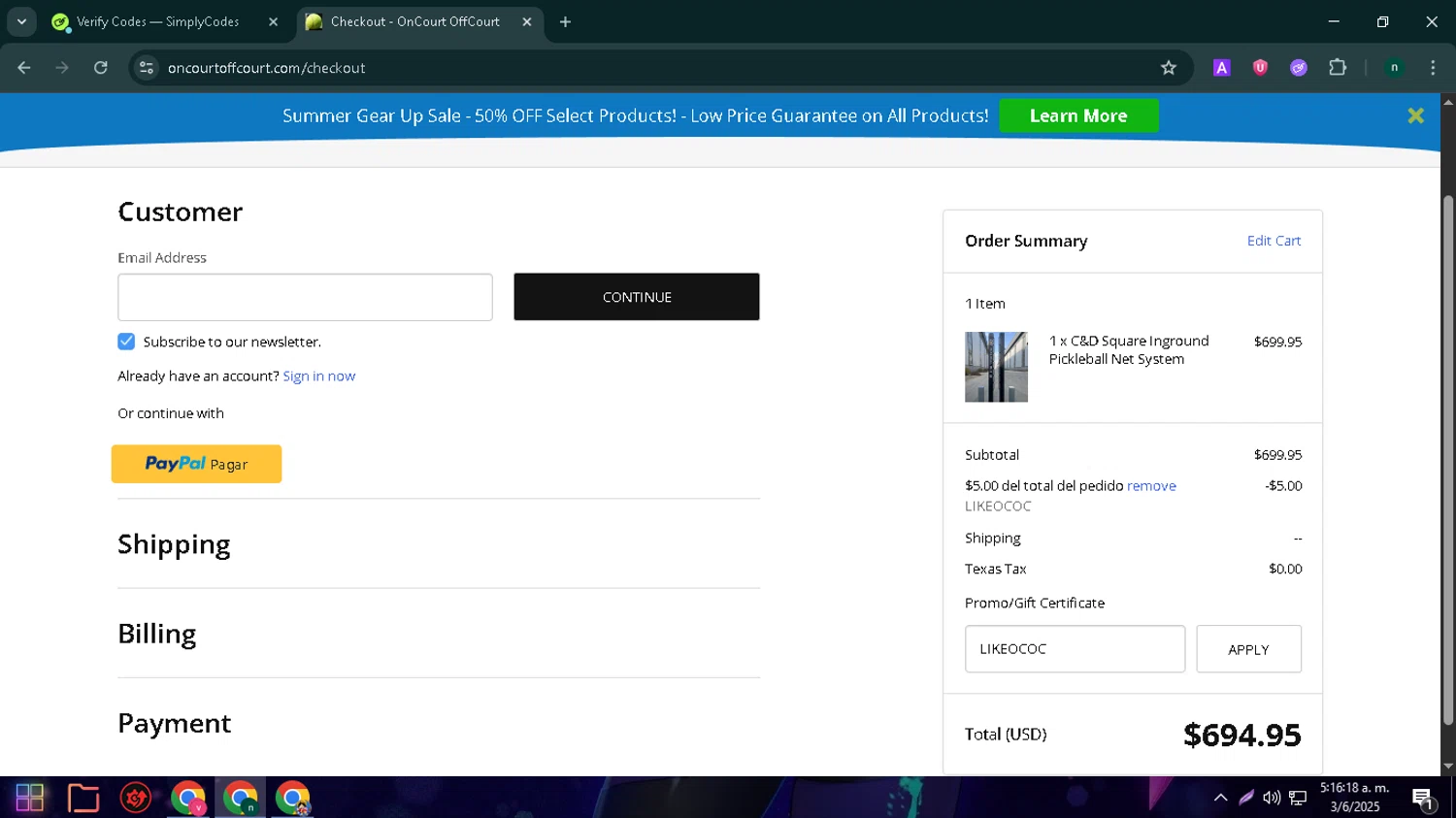
Task: Open the red shield extension icon
Action: (1260, 68)
